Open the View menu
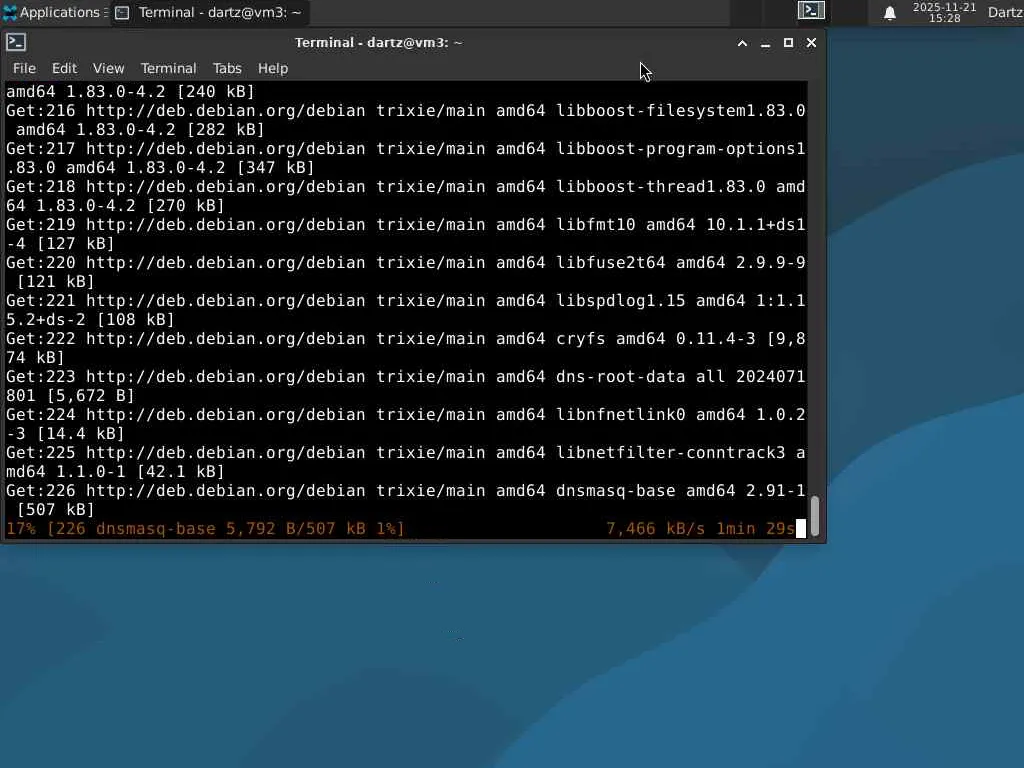 108,68
